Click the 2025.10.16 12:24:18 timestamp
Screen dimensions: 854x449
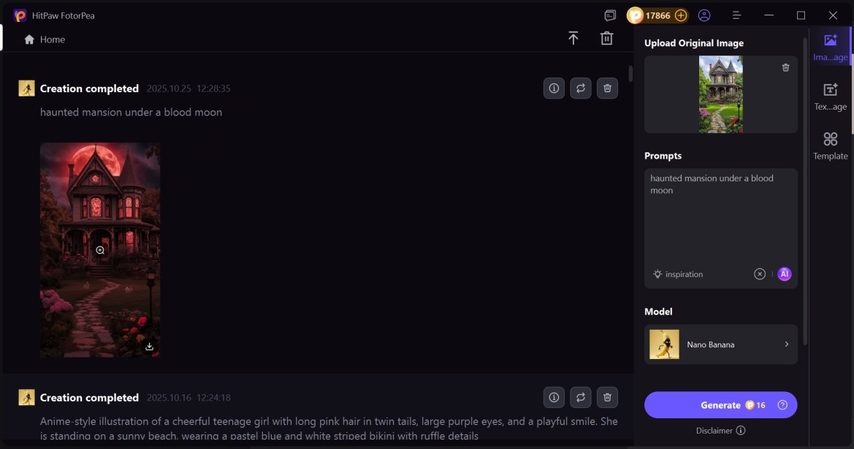pos(188,397)
